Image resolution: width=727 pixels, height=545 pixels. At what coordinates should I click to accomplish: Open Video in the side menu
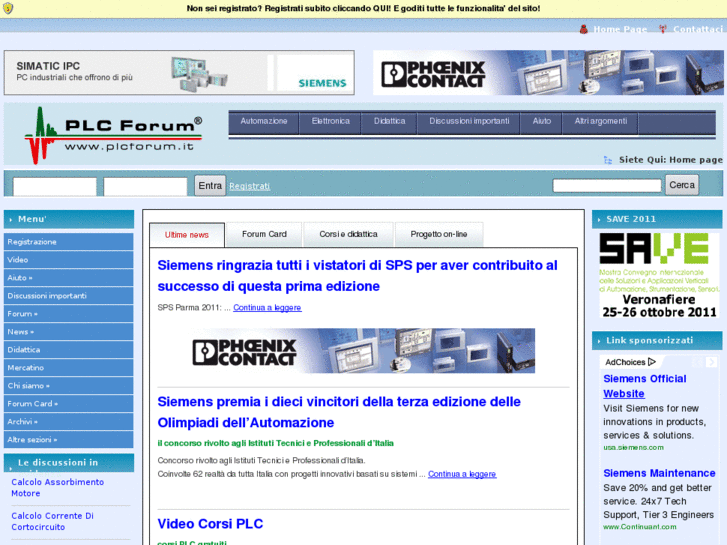pyautogui.click(x=69, y=260)
